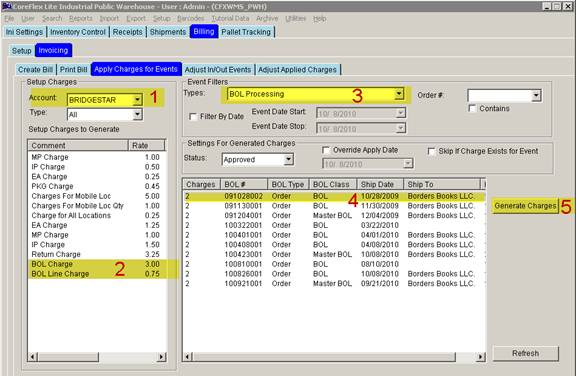The width and height of the screenshot is (576, 376).
Task: Select BOL row 091028002
Action: pos(334,196)
